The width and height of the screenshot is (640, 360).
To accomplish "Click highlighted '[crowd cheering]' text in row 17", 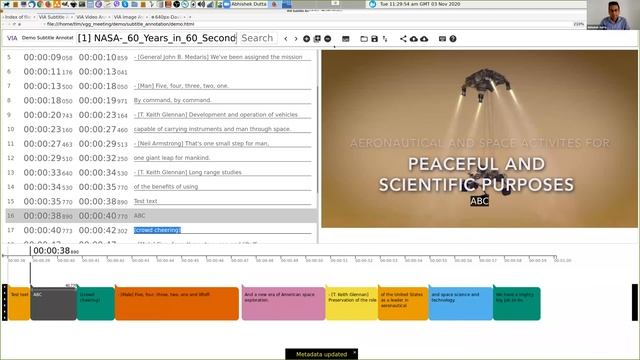I will click(157, 230).
